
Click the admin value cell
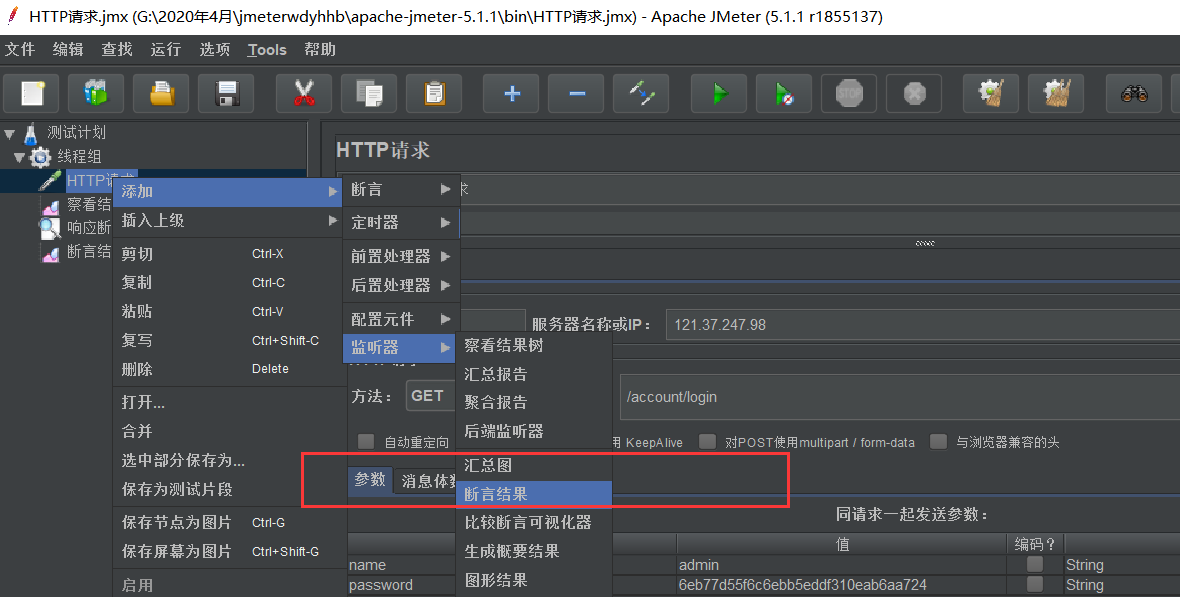pyautogui.click(x=841, y=565)
